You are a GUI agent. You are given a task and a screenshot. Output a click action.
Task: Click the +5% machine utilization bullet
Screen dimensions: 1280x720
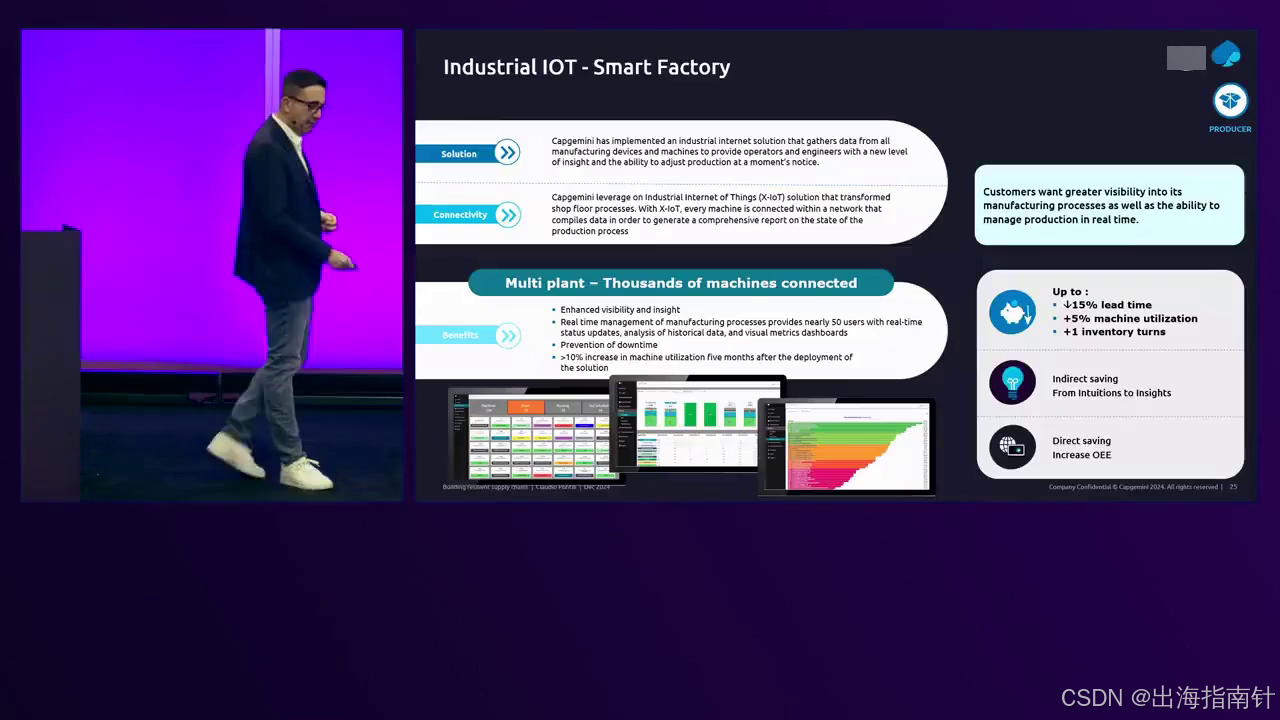coord(1130,318)
